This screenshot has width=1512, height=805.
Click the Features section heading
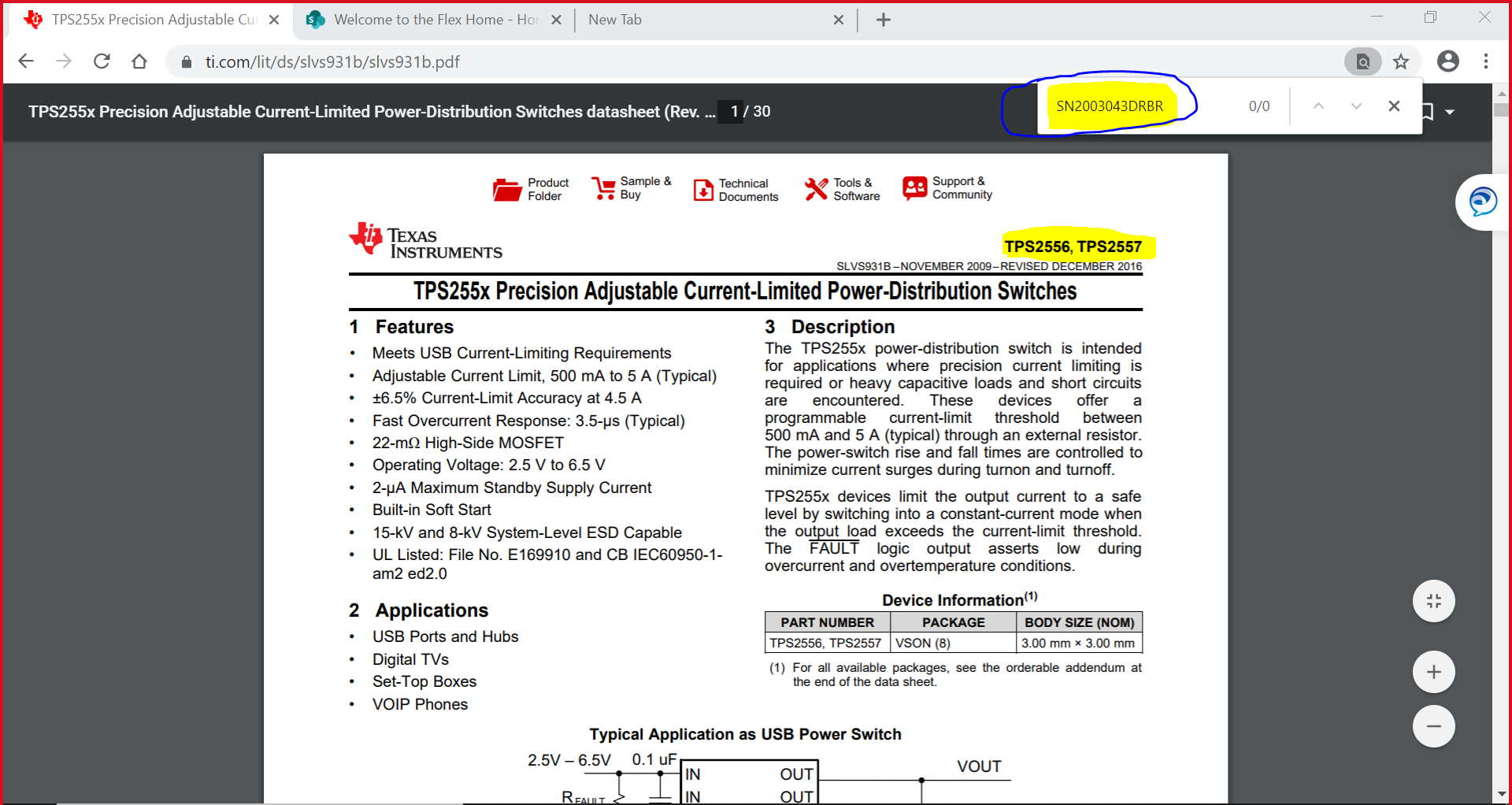tap(402, 327)
